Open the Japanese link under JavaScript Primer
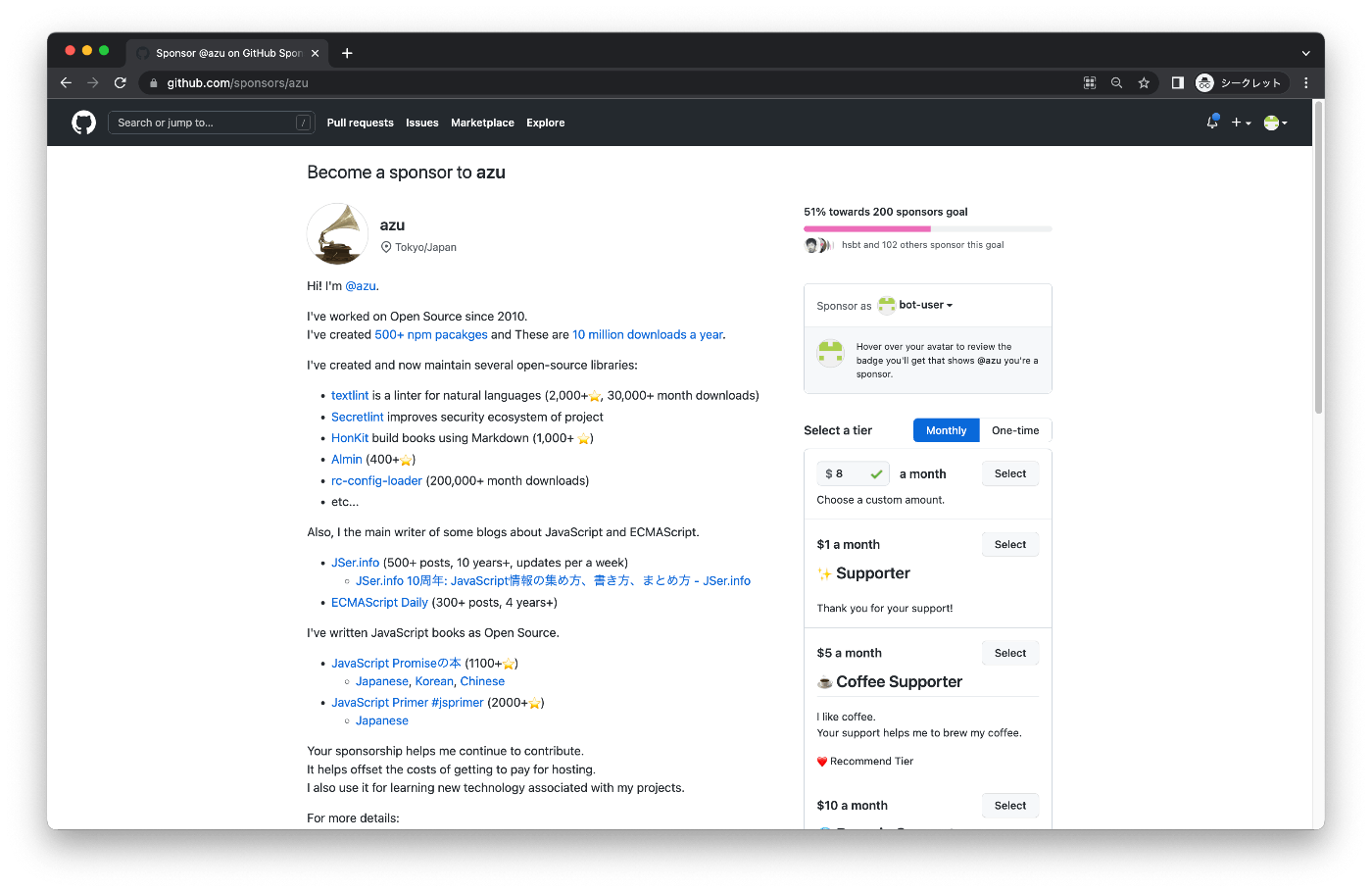The height and width of the screenshot is (892, 1372). pos(382,720)
